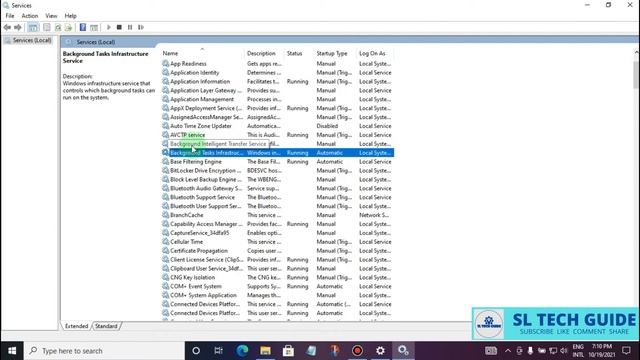This screenshot has width=640, height=360.
Task: Click the Pause Service toolbar icon
Action: 130,27
